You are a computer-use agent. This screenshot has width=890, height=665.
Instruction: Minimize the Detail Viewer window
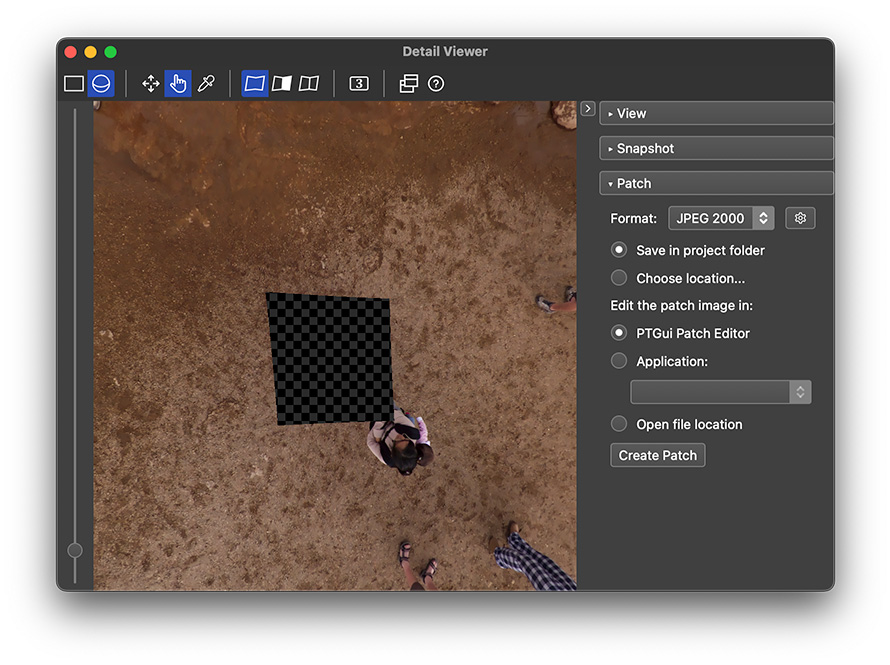click(x=91, y=52)
